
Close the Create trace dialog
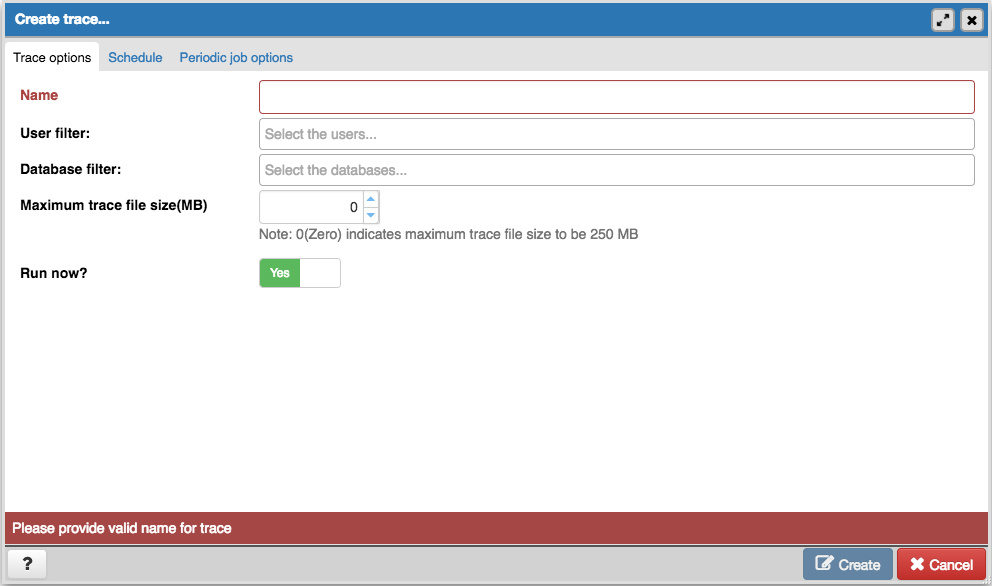971,20
